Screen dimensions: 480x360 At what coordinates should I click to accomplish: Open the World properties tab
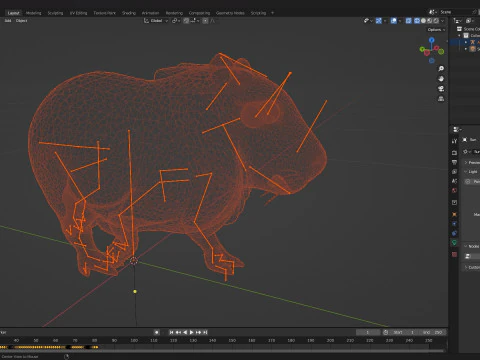coord(454,191)
